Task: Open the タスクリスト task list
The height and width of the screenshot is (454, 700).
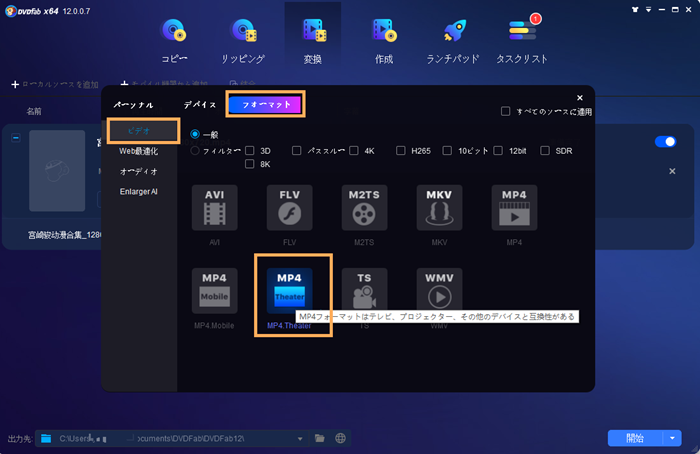Action: (x=522, y=41)
